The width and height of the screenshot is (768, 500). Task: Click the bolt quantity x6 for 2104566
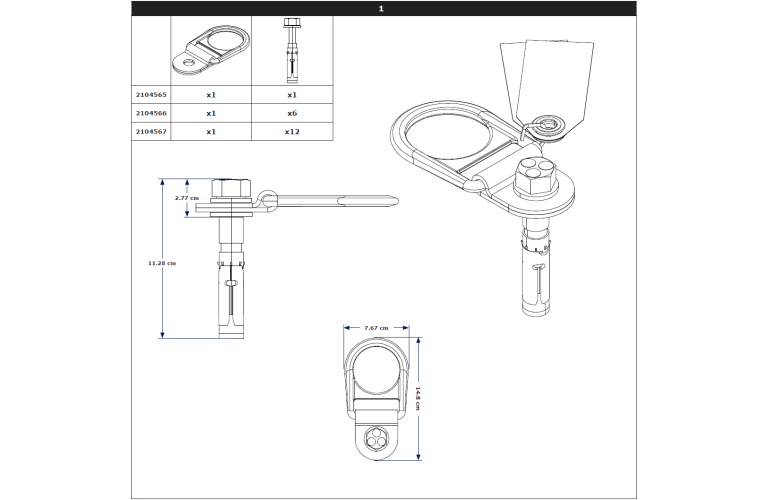(x=292, y=113)
